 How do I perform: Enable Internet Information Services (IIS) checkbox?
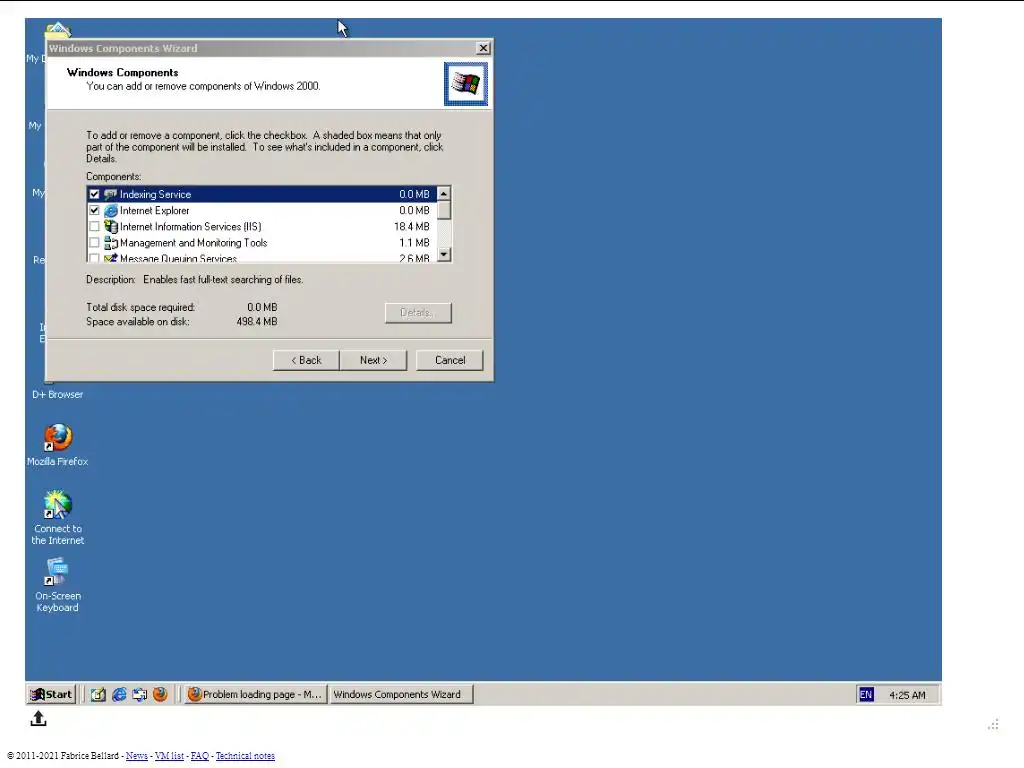(94, 227)
